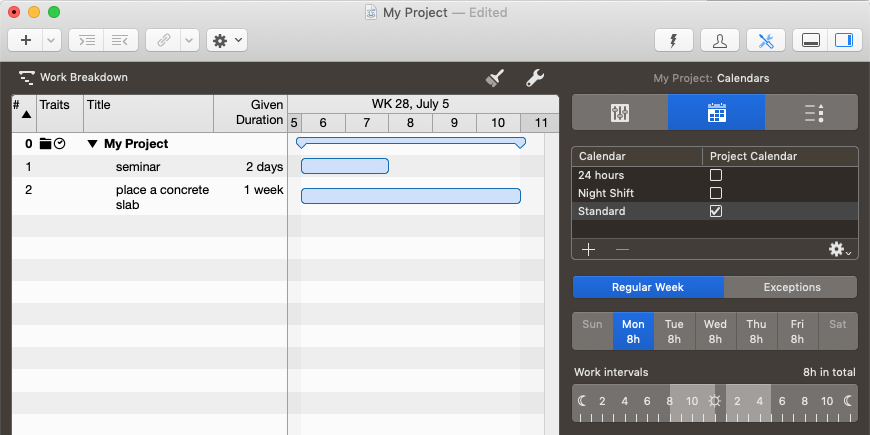The height and width of the screenshot is (435, 870).
Task: Click the concrete slab Gantt bar
Action: 411,196
